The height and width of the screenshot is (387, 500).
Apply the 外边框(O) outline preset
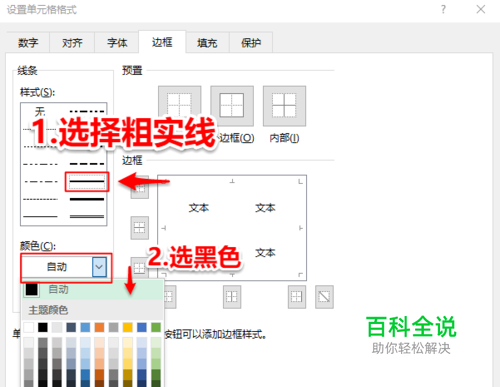click(x=232, y=106)
